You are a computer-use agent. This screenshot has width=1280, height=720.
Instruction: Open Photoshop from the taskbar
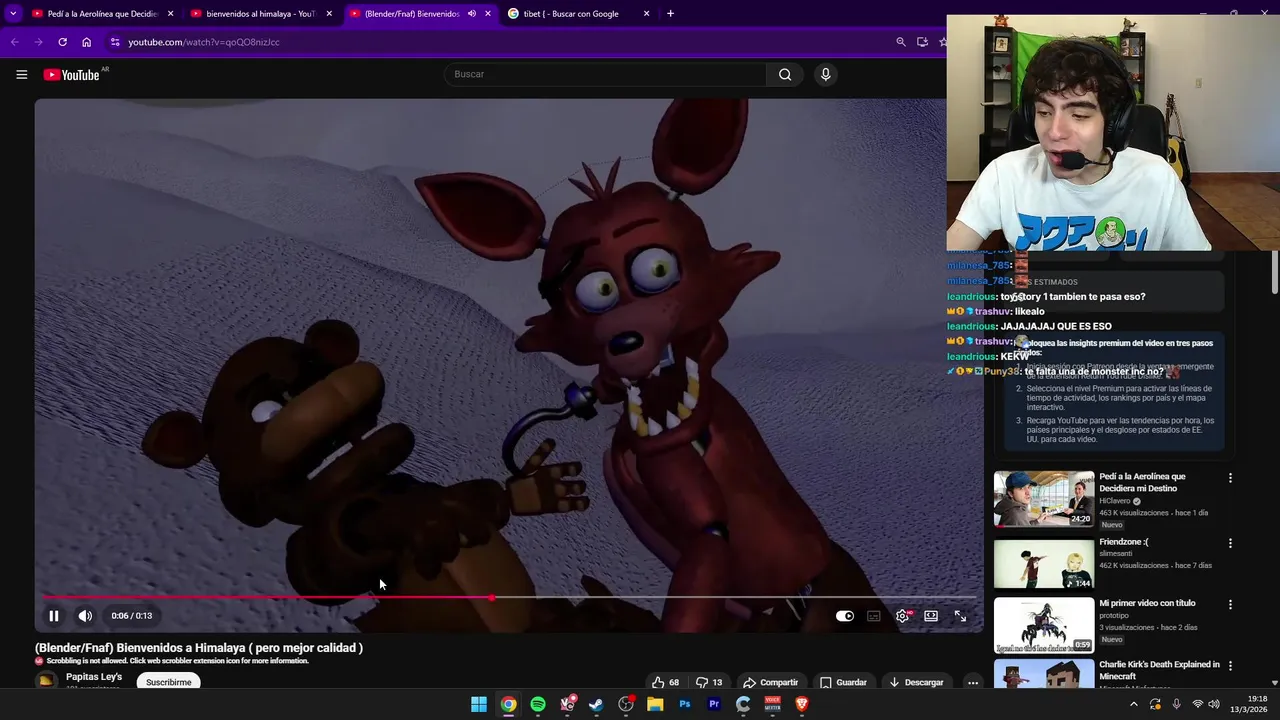(x=684, y=704)
